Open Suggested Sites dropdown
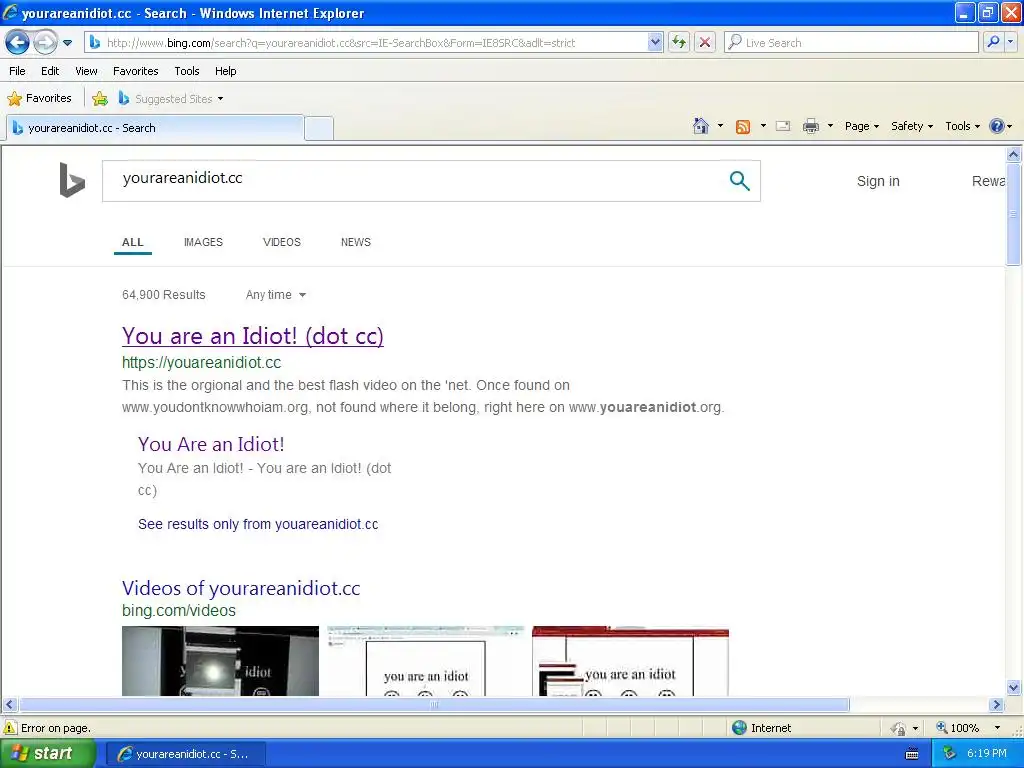This screenshot has height=768, width=1024. click(171, 99)
